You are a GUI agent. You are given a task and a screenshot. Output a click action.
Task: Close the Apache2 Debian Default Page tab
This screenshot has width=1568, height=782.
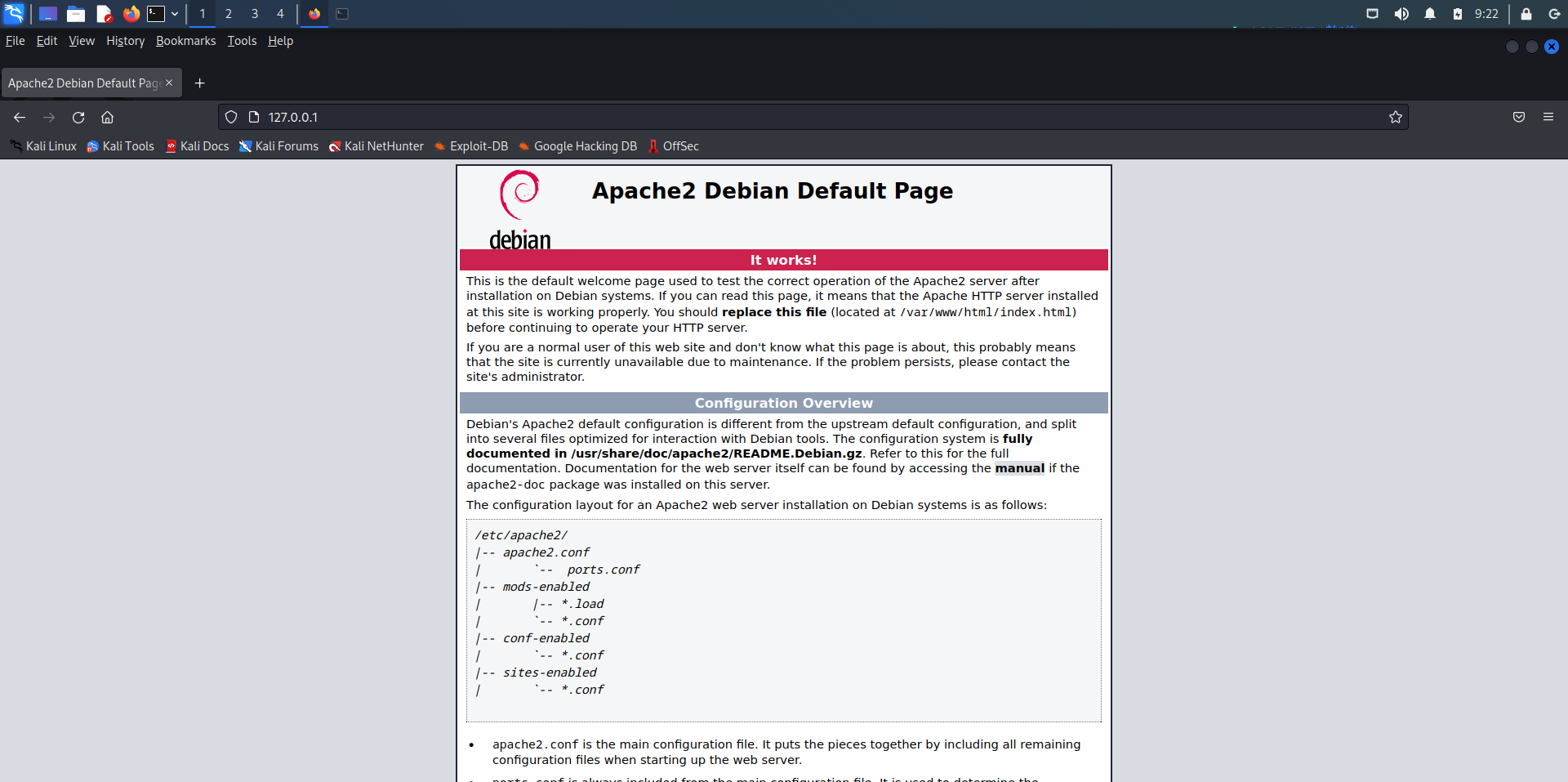[x=169, y=83]
